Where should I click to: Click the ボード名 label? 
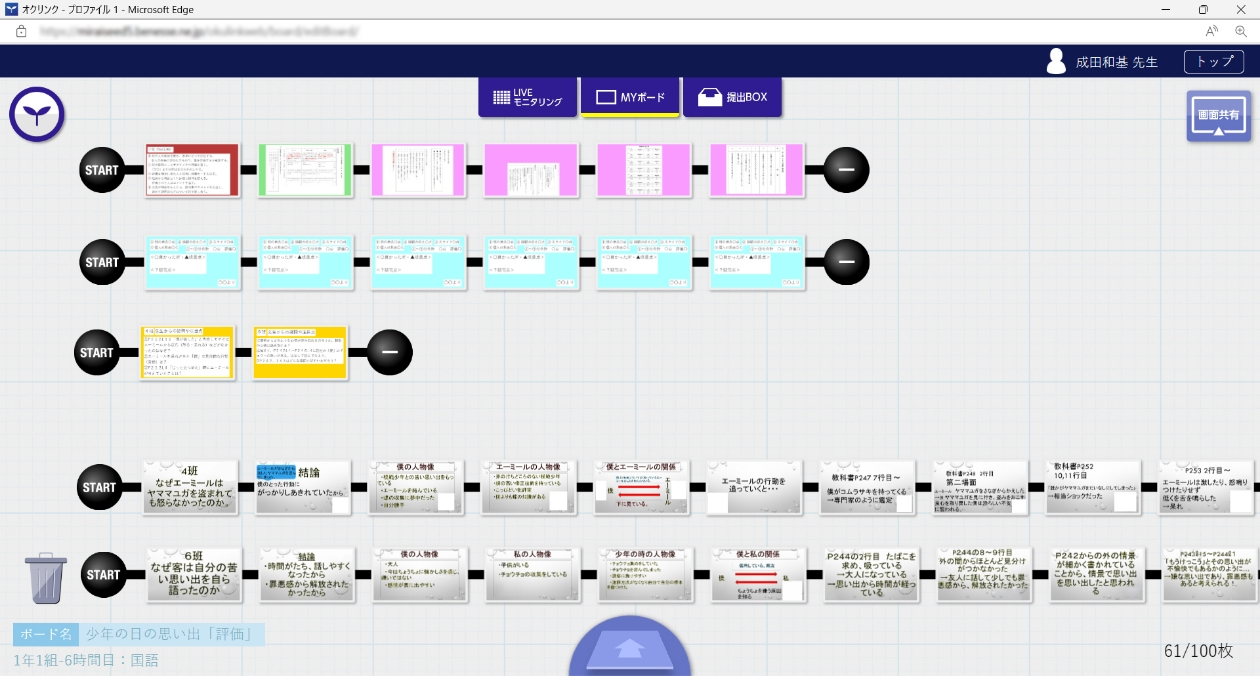click(46, 634)
